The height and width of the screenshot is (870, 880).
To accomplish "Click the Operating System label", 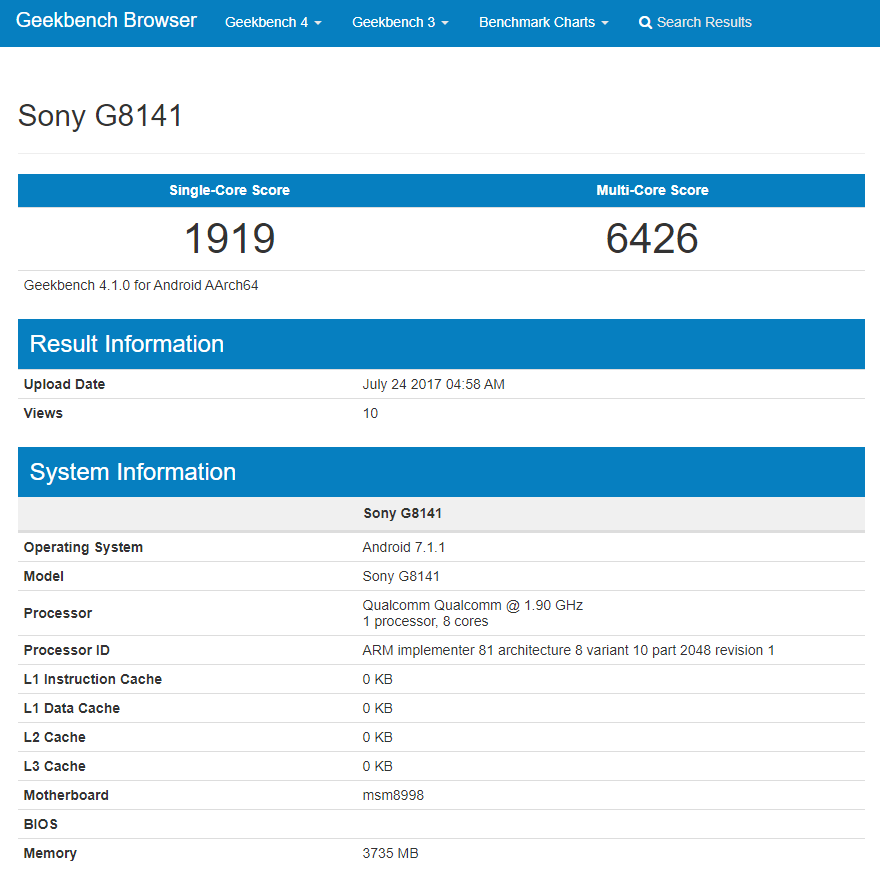I will pyautogui.click(x=83, y=547).
